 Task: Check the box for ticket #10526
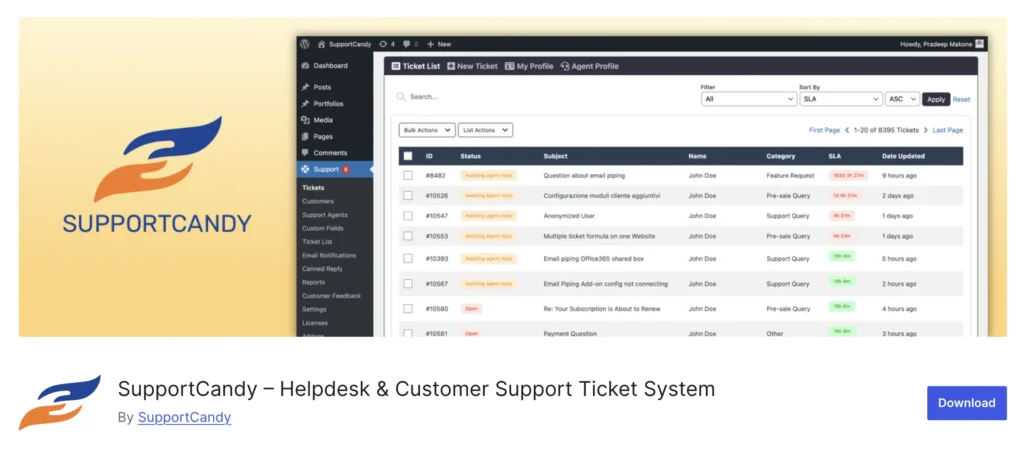[408, 196]
